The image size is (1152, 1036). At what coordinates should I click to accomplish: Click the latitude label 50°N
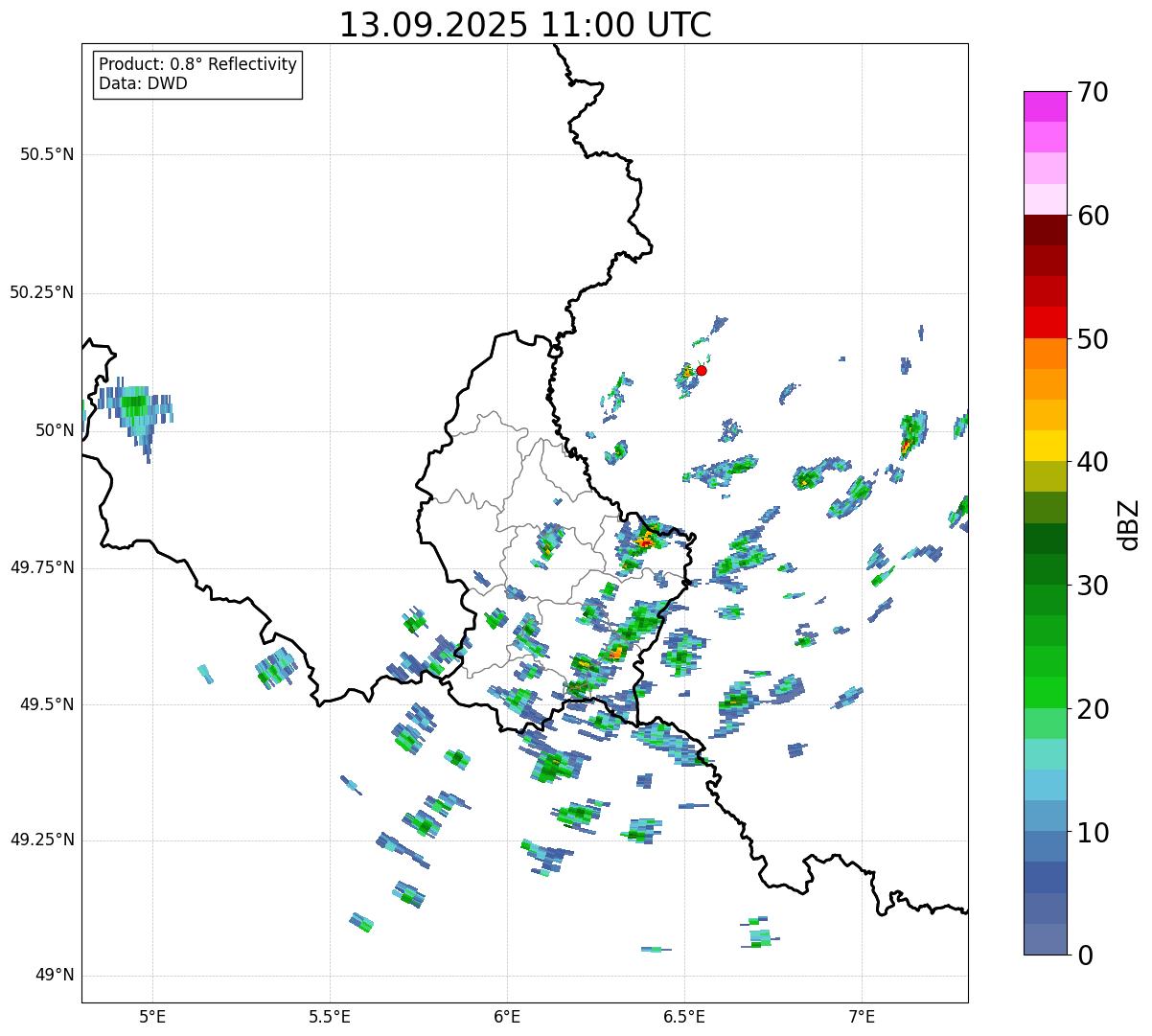point(55,430)
